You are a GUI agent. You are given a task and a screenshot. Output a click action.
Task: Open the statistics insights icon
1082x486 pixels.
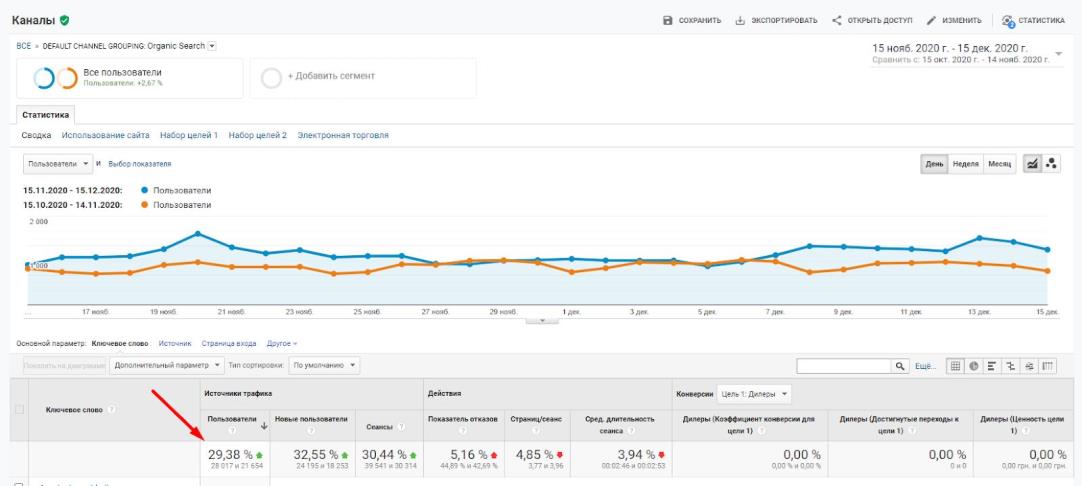1008,21
